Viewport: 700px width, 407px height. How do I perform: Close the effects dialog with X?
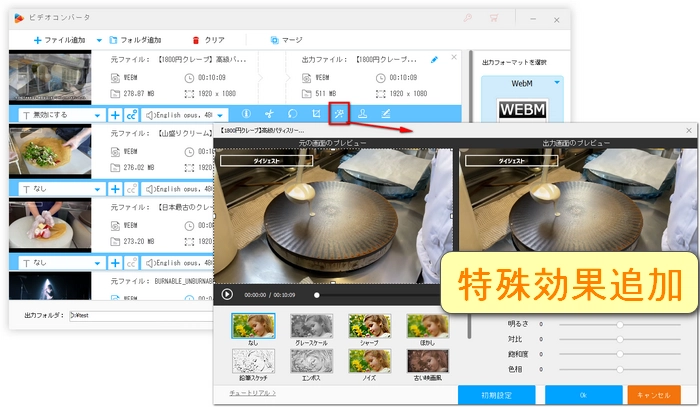pos(689,130)
